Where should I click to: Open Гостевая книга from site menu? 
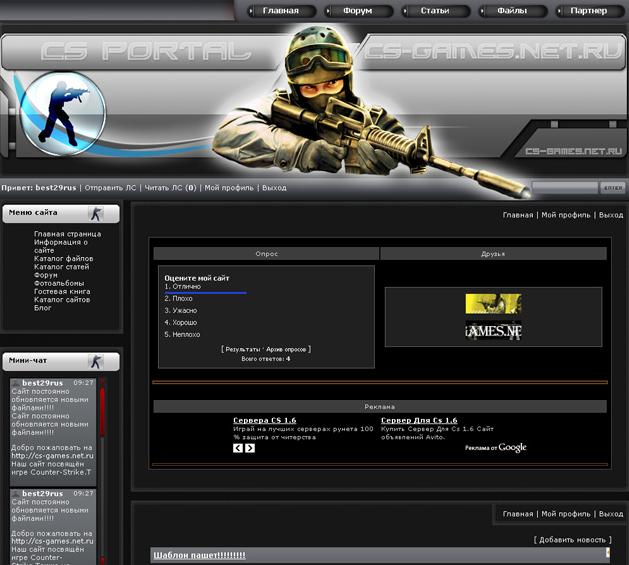click(62, 291)
